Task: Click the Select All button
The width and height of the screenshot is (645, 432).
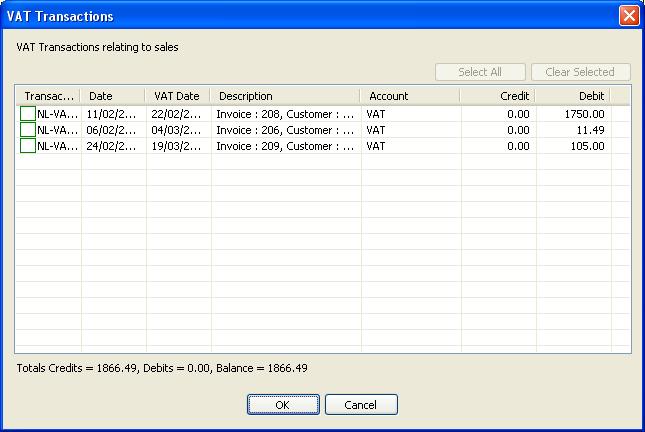Action: pyautogui.click(x=480, y=72)
